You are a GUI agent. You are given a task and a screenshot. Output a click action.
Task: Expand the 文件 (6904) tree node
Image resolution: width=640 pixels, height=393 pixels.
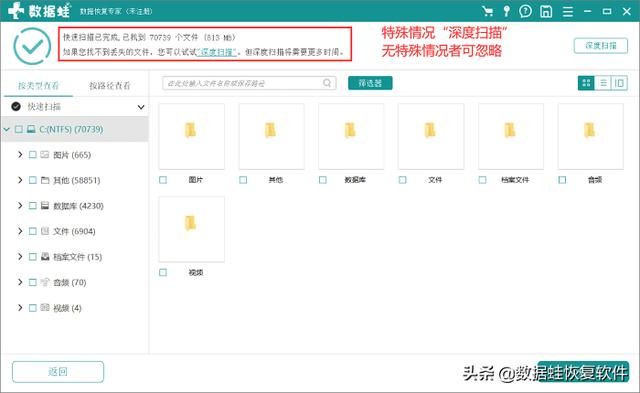coord(20,231)
